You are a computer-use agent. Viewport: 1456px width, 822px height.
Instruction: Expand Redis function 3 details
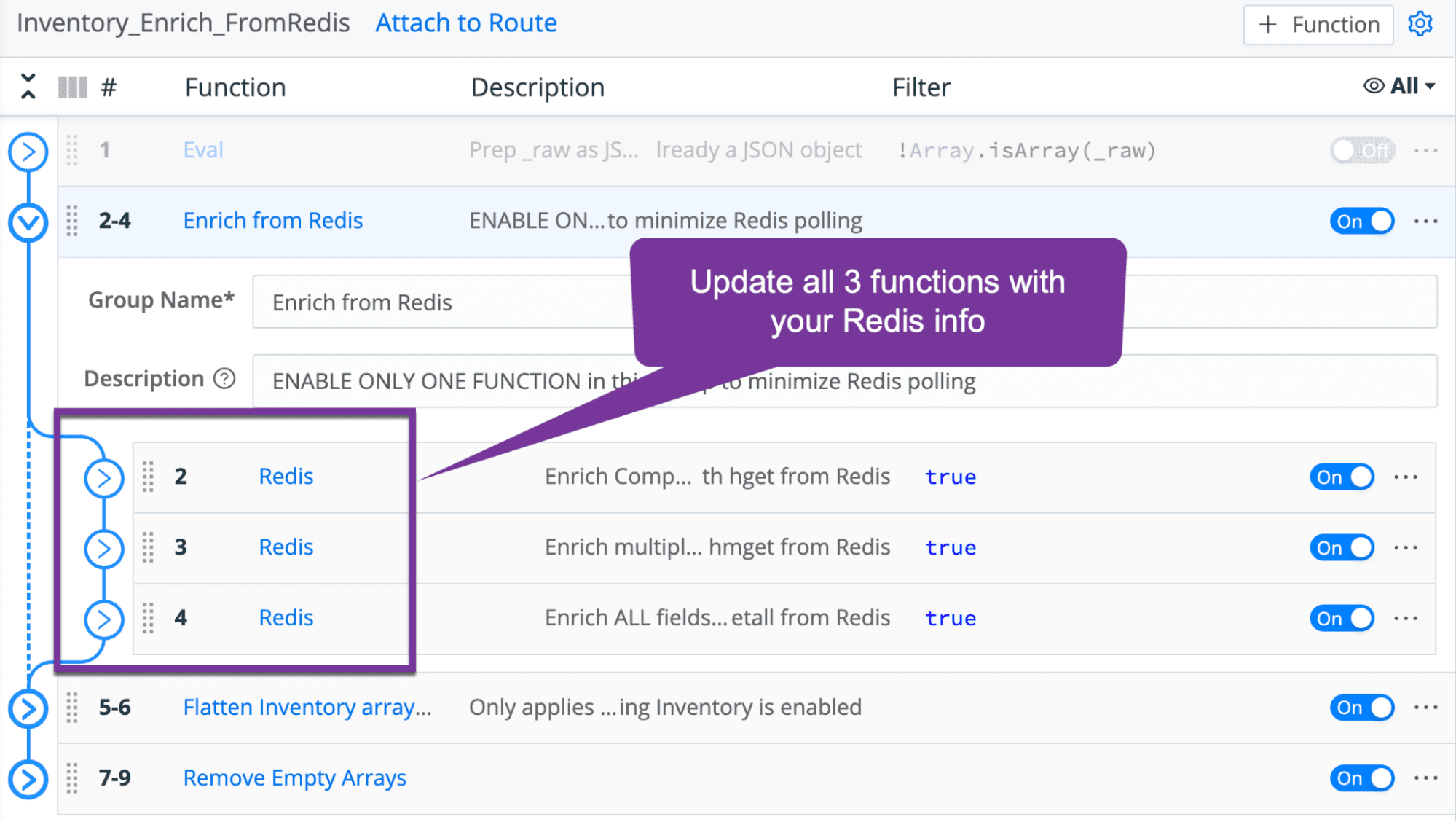coord(104,549)
